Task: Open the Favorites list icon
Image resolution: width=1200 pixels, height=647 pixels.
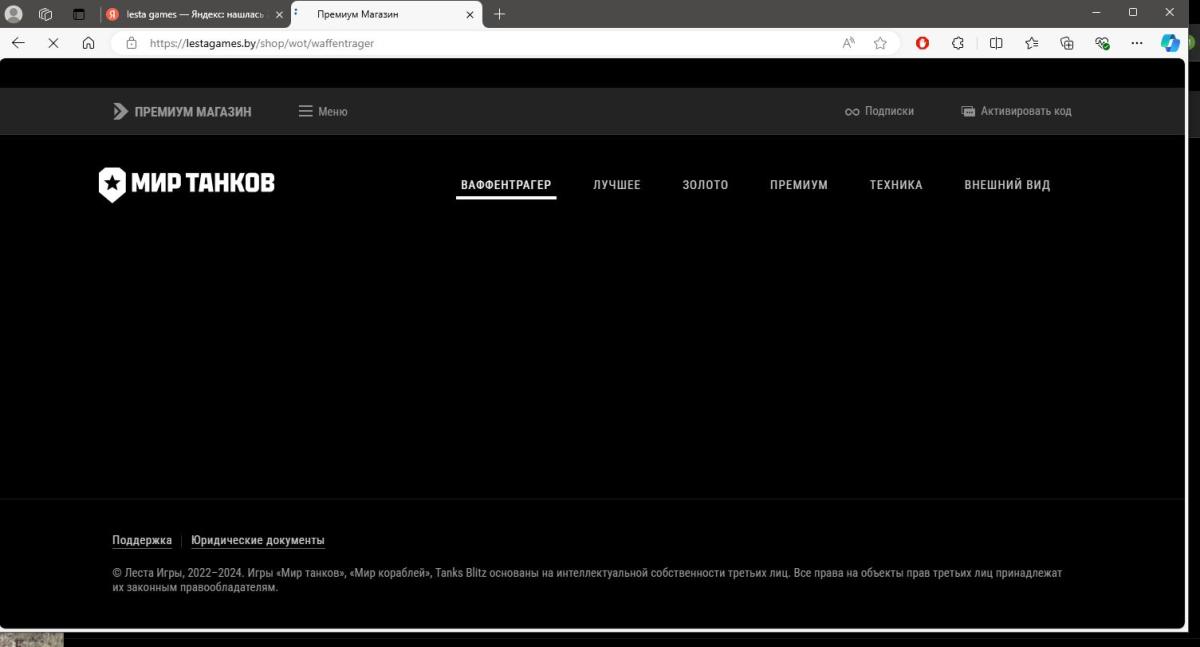Action: 1032,43
